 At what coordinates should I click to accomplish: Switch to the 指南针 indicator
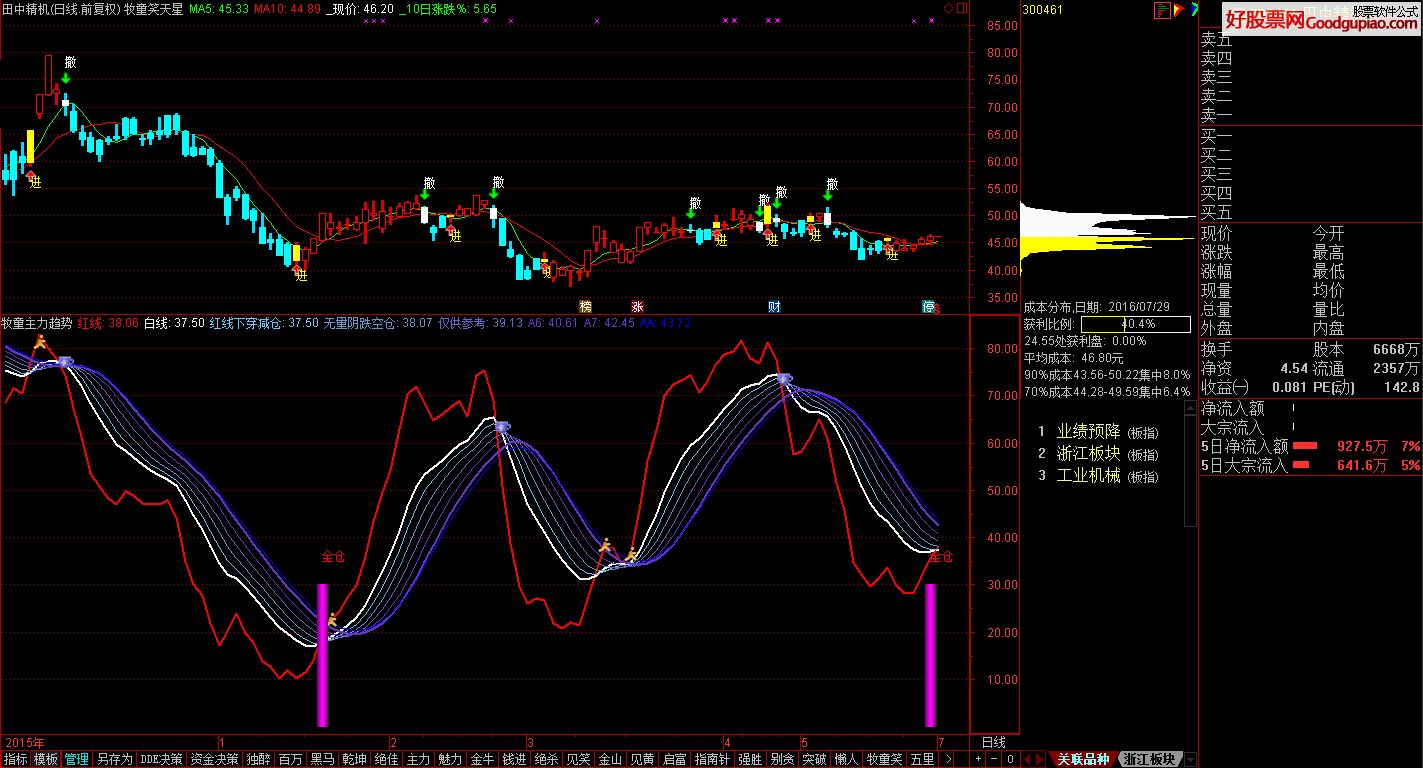point(712,759)
